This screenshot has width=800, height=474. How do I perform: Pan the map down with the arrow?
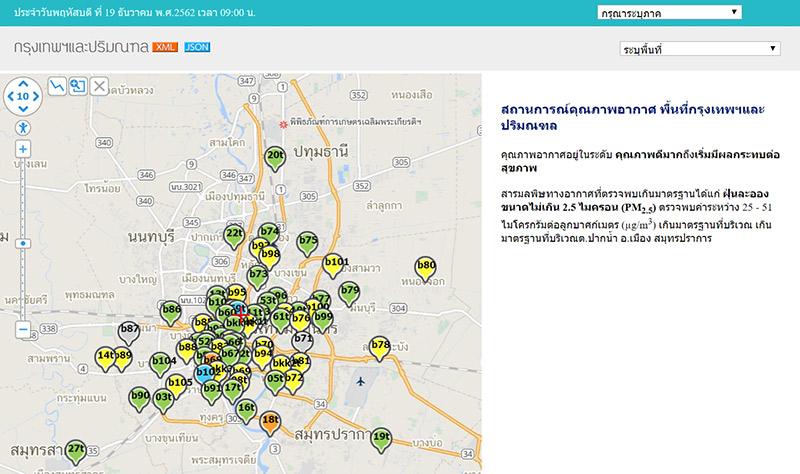tap(23, 108)
